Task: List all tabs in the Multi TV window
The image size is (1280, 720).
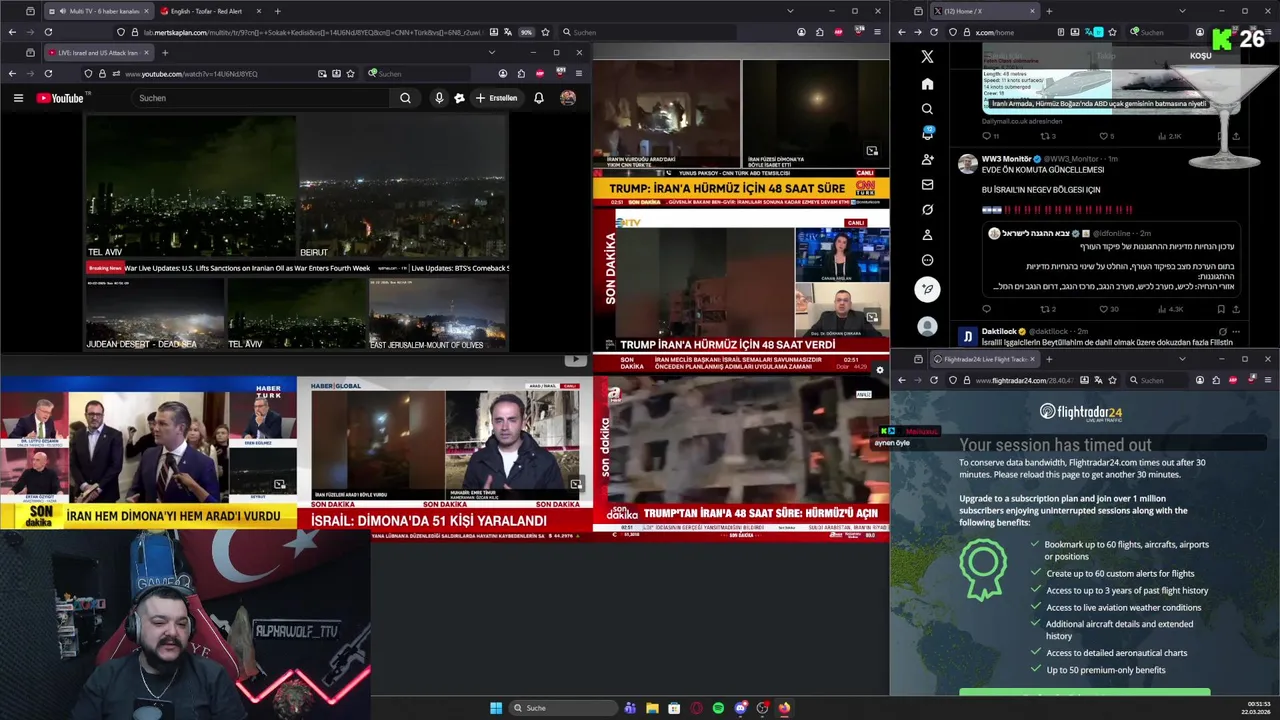Action: (x=790, y=11)
